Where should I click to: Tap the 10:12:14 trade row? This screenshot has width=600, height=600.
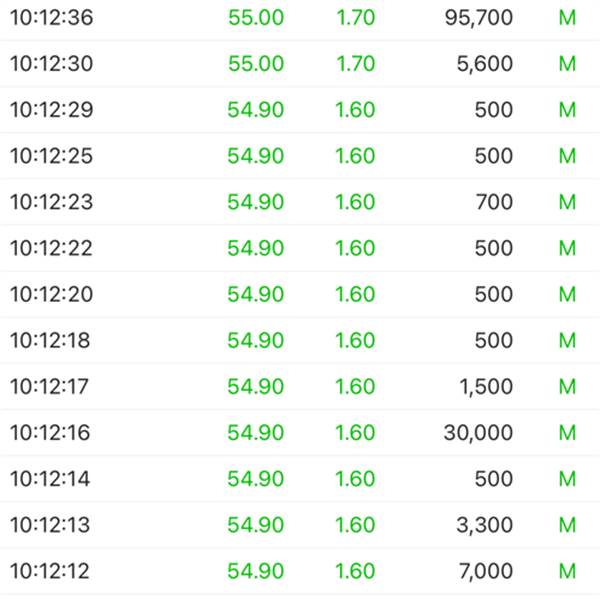[300, 479]
